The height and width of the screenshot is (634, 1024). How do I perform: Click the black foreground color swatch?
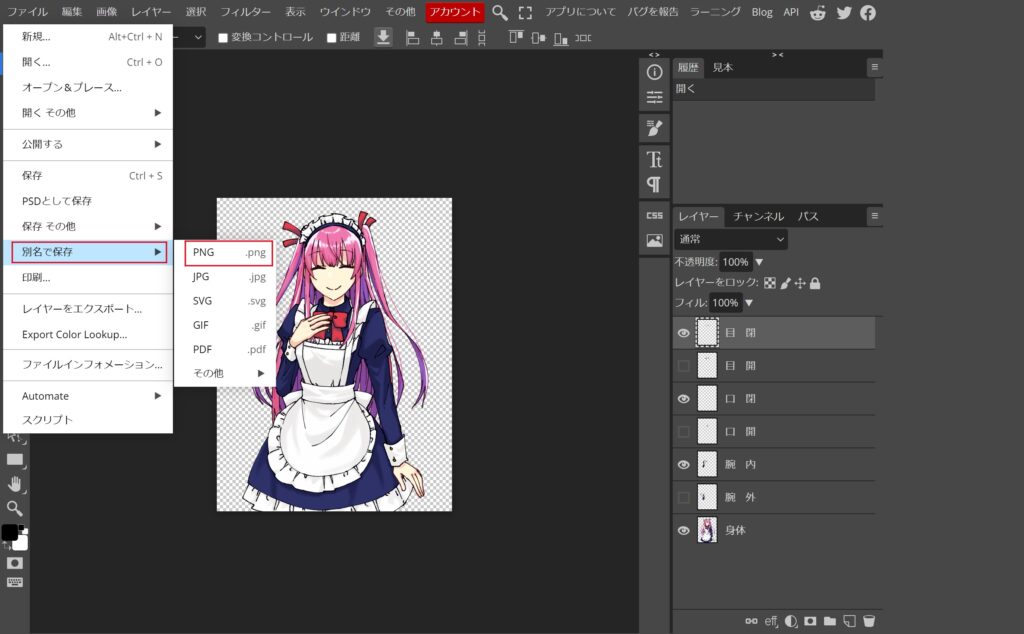pos(10,533)
